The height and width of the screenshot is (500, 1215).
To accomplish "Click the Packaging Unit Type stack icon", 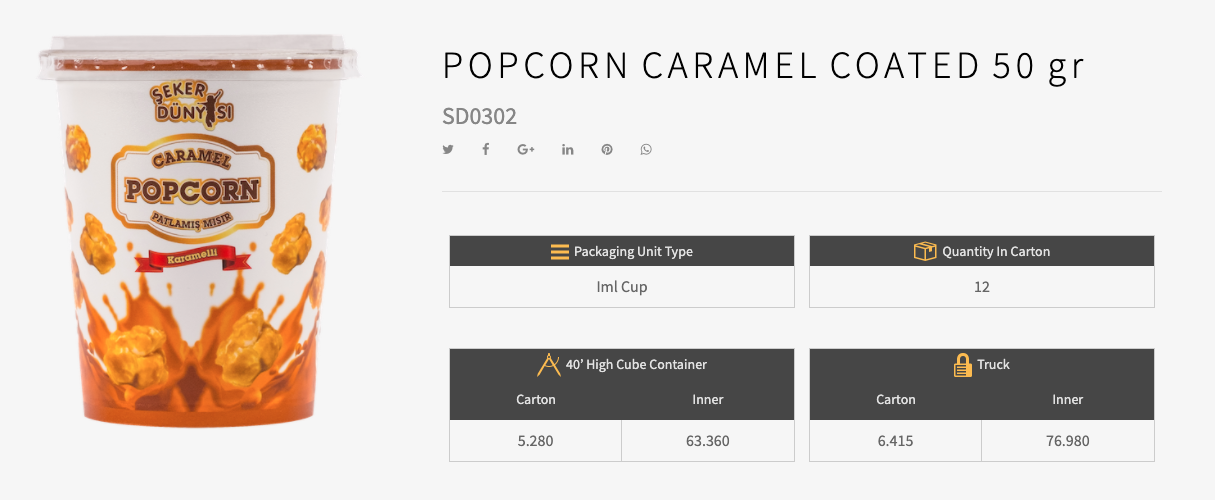I will pyautogui.click(x=560, y=252).
